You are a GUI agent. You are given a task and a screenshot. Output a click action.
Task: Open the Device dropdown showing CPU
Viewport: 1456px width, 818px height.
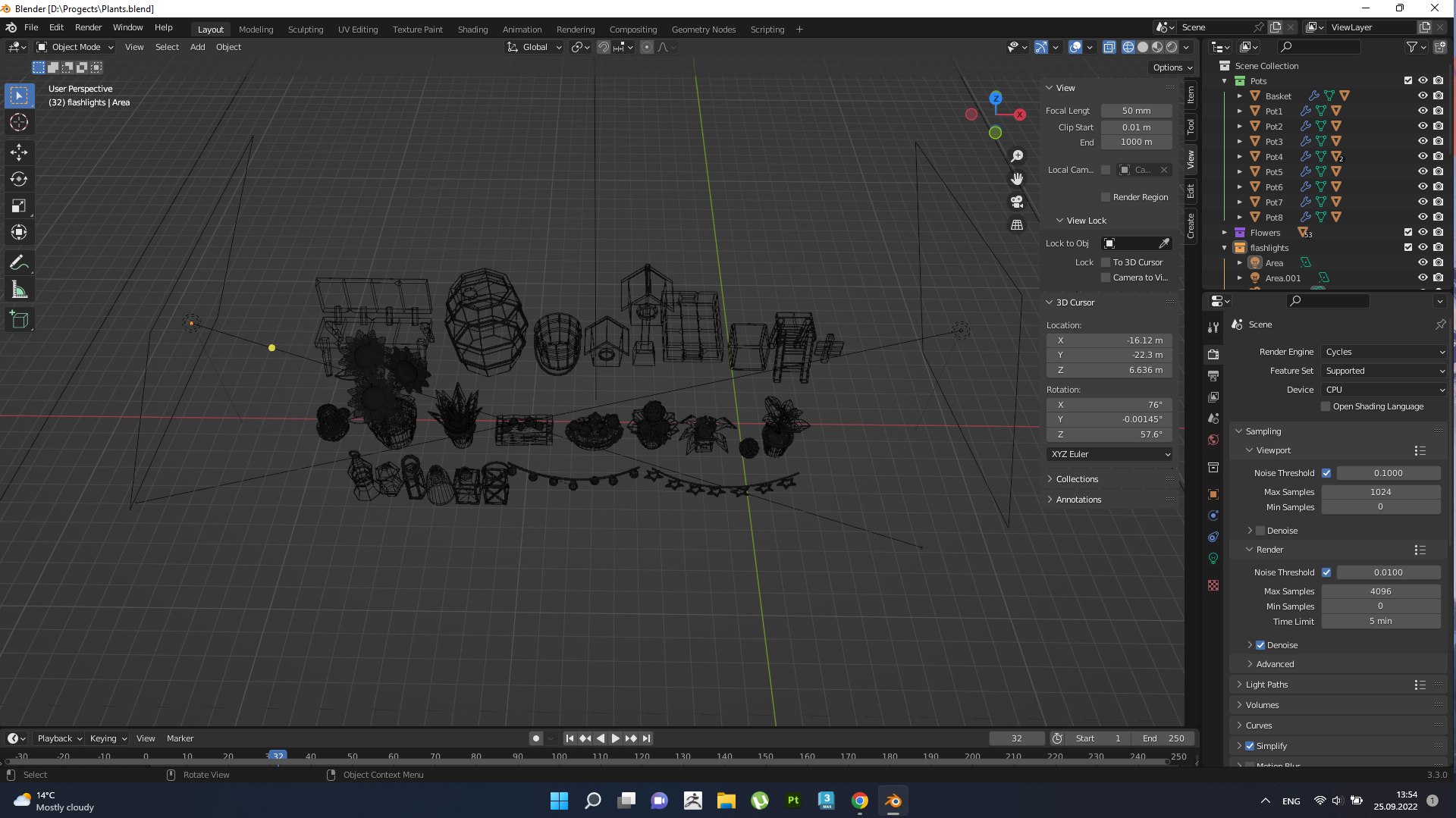1385,390
